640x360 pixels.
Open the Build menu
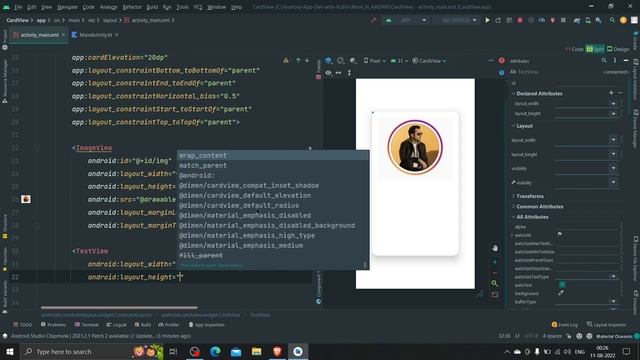coord(152,7)
